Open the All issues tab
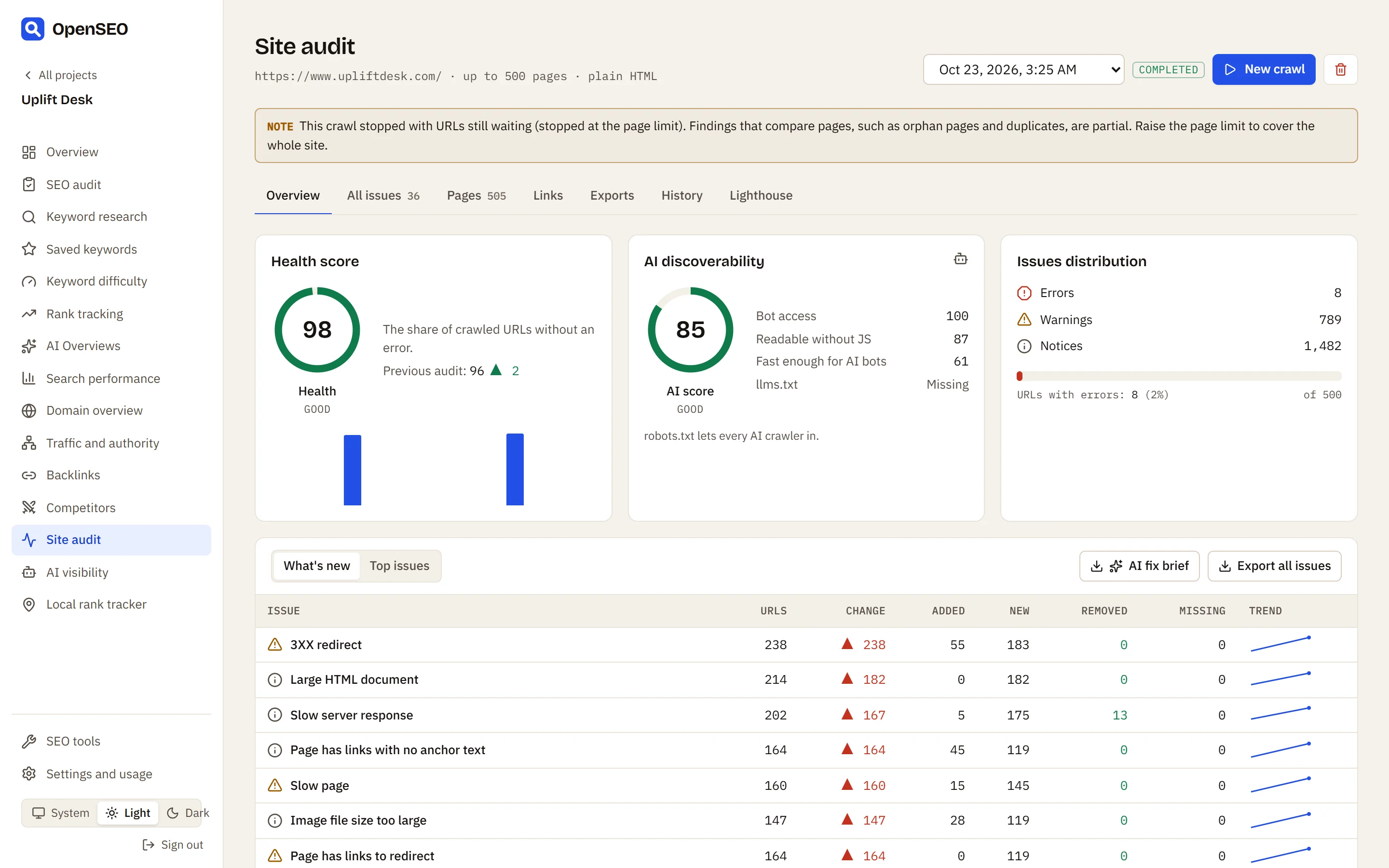Image resolution: width=1389 pixels, height=868 pixels. point(383,196)
